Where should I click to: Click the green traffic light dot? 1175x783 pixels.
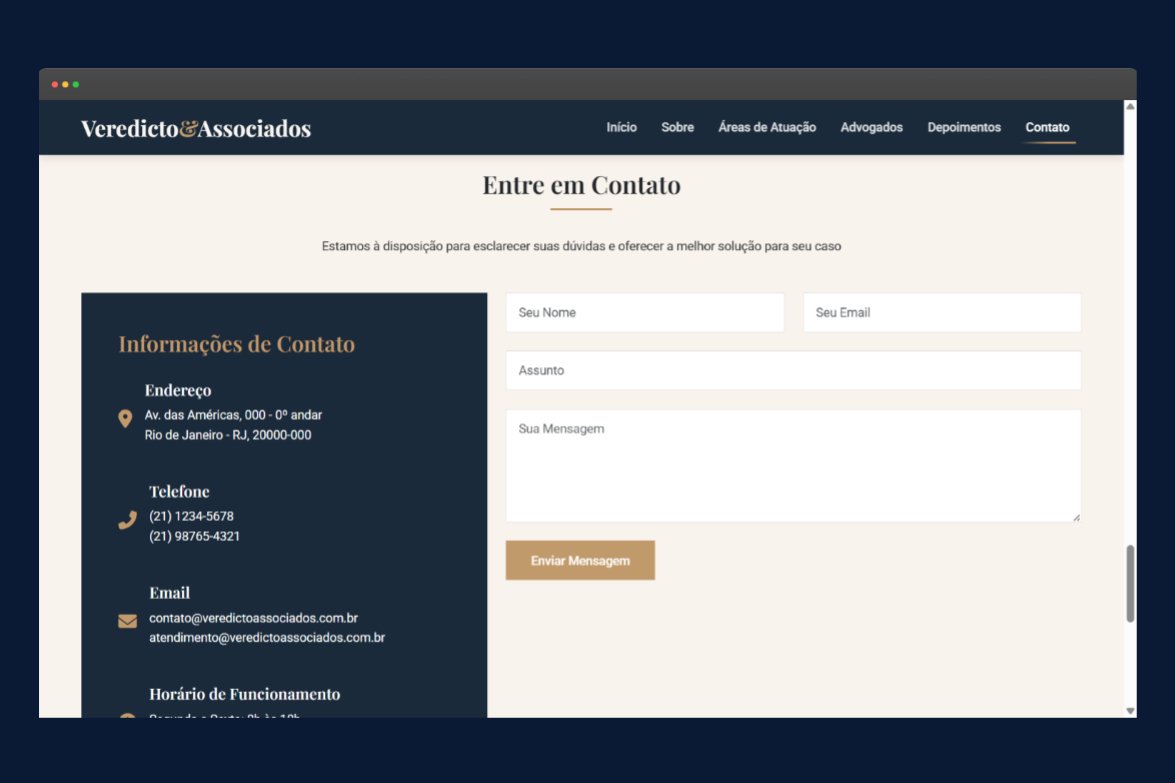(76, 85)
